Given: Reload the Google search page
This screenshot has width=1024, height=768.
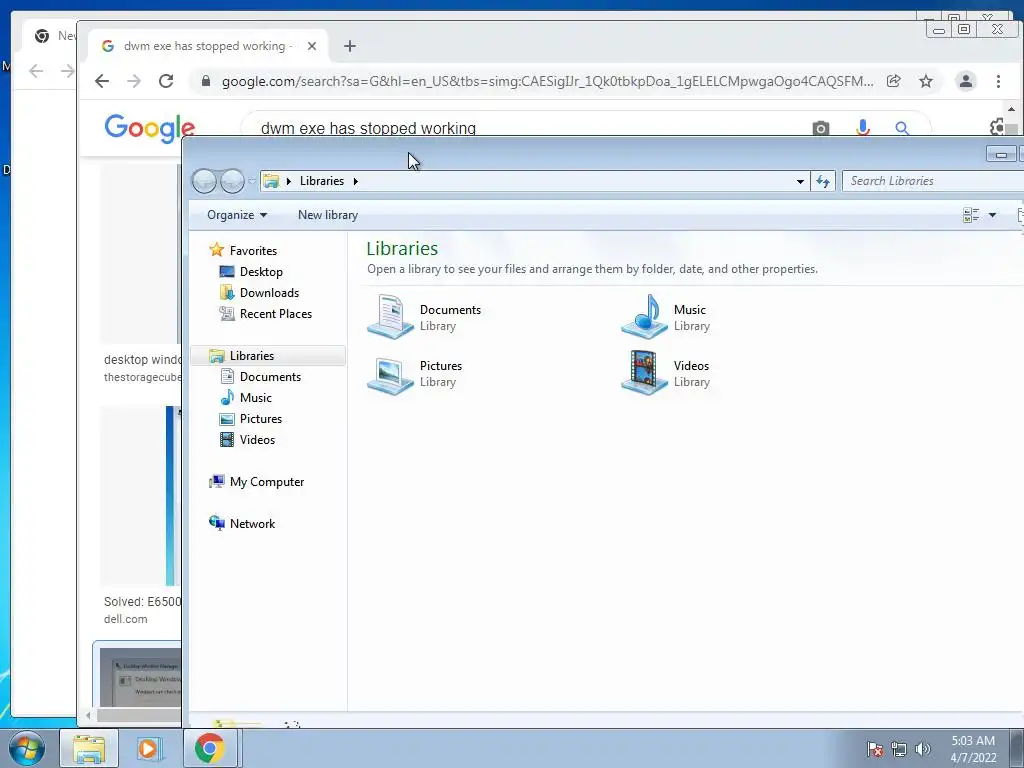Looking at the screenshot, I should pos(166,81).
